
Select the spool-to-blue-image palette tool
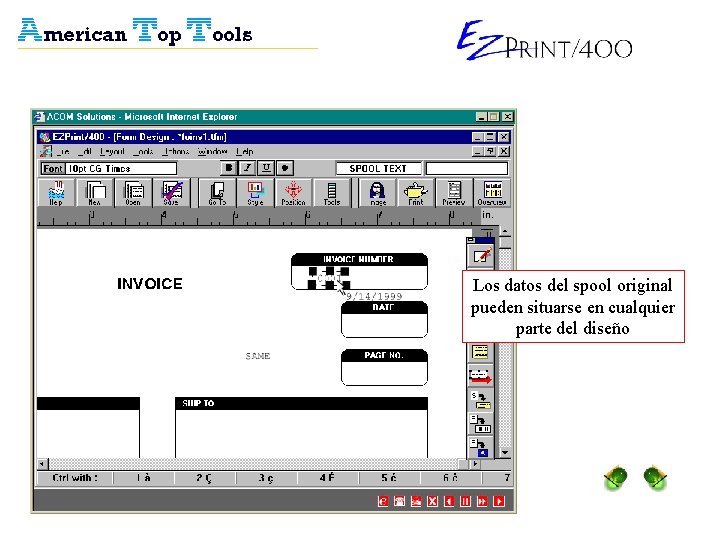[x=481, y=447]
